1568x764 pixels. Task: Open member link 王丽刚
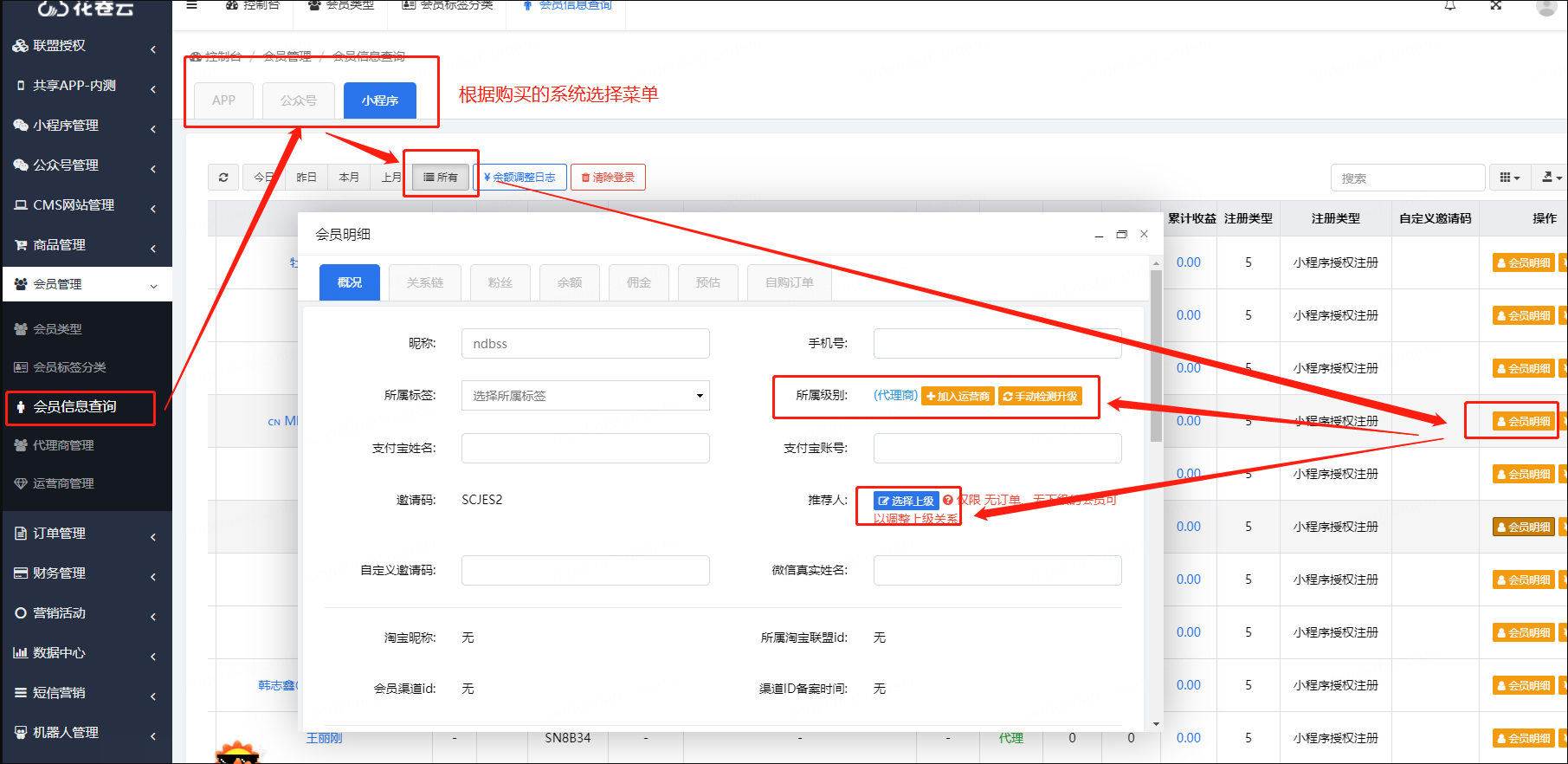pos(324,738)
